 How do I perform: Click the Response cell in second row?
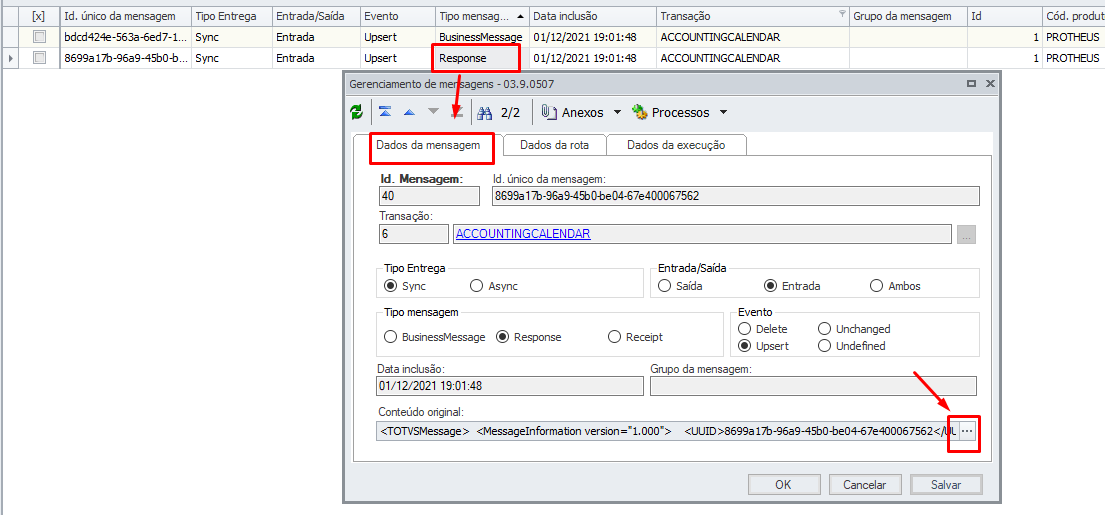pyautogui.click(x=481, y=58)
